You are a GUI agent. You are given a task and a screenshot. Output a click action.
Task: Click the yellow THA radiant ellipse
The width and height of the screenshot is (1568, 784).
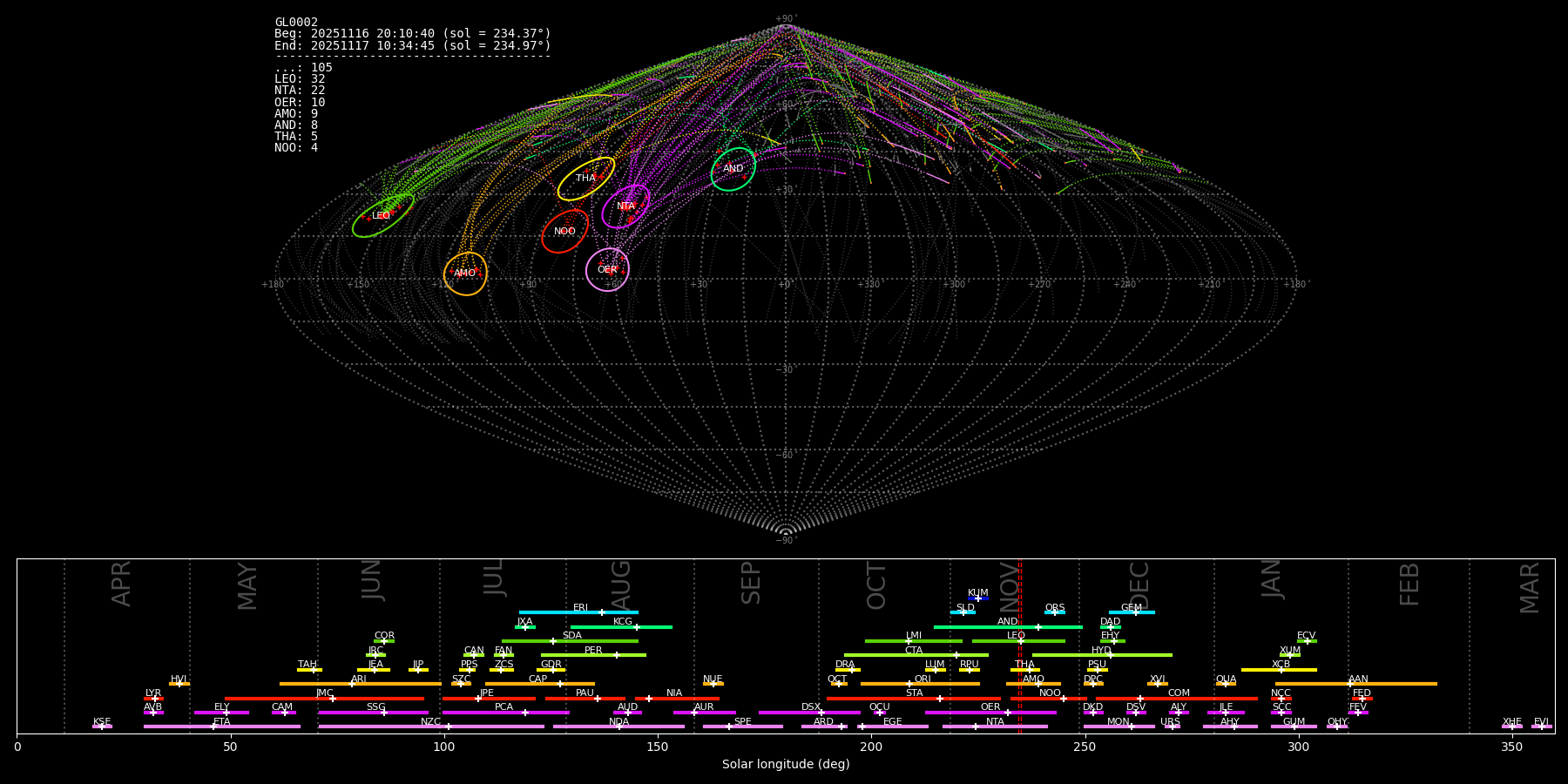(x=585, y=179)
